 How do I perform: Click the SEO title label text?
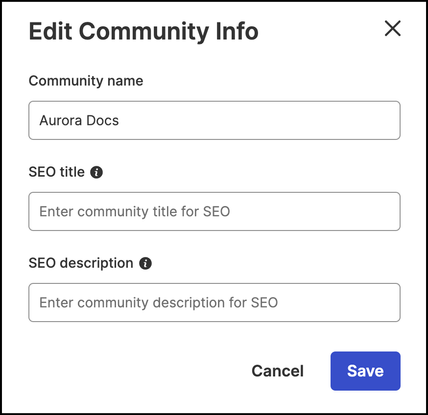point(57,172)
